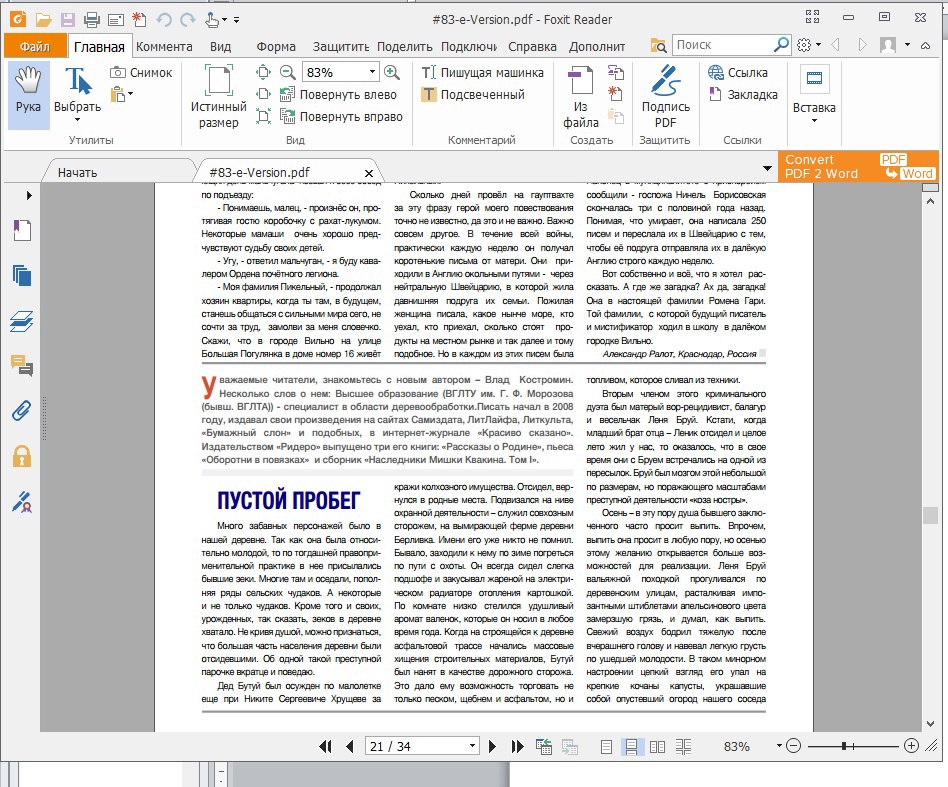The width and height of the screenshot is (948, 787).
Task: Click the Convert PDF 2 Word banner
Action: [859, 166]
